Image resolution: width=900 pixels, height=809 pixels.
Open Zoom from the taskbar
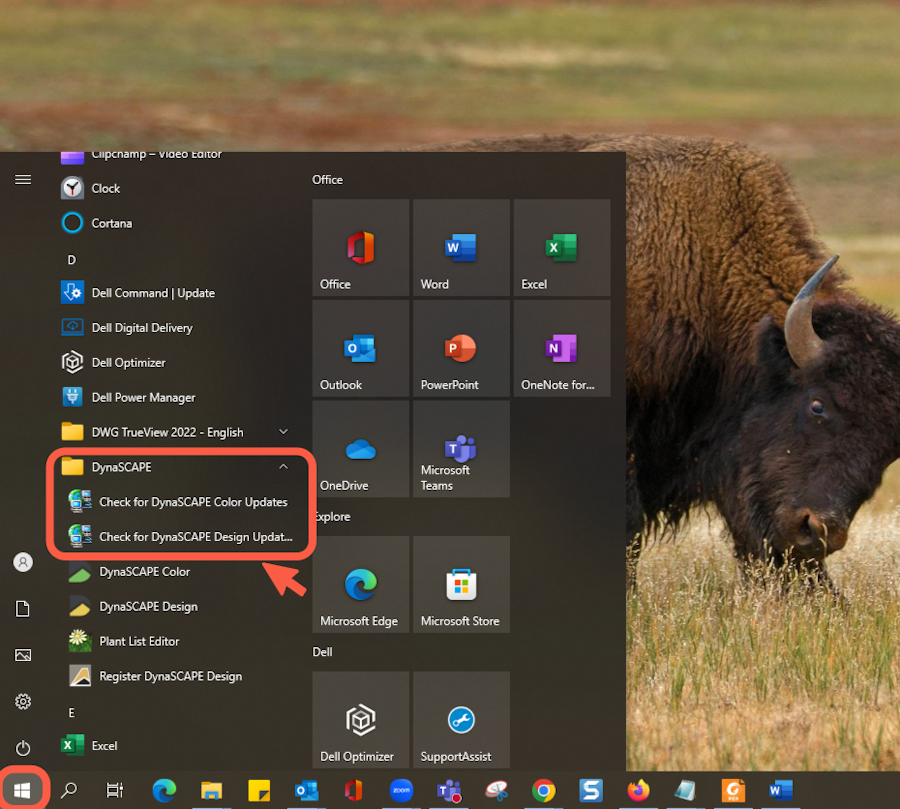pyautogui.click(x=401, y=791)
